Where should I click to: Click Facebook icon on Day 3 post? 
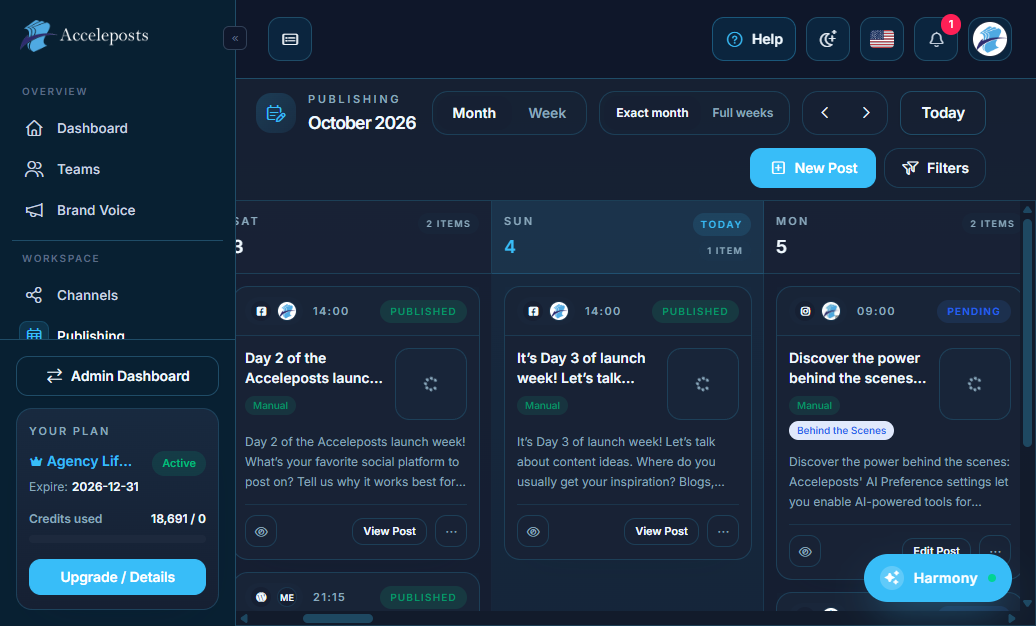534,311
